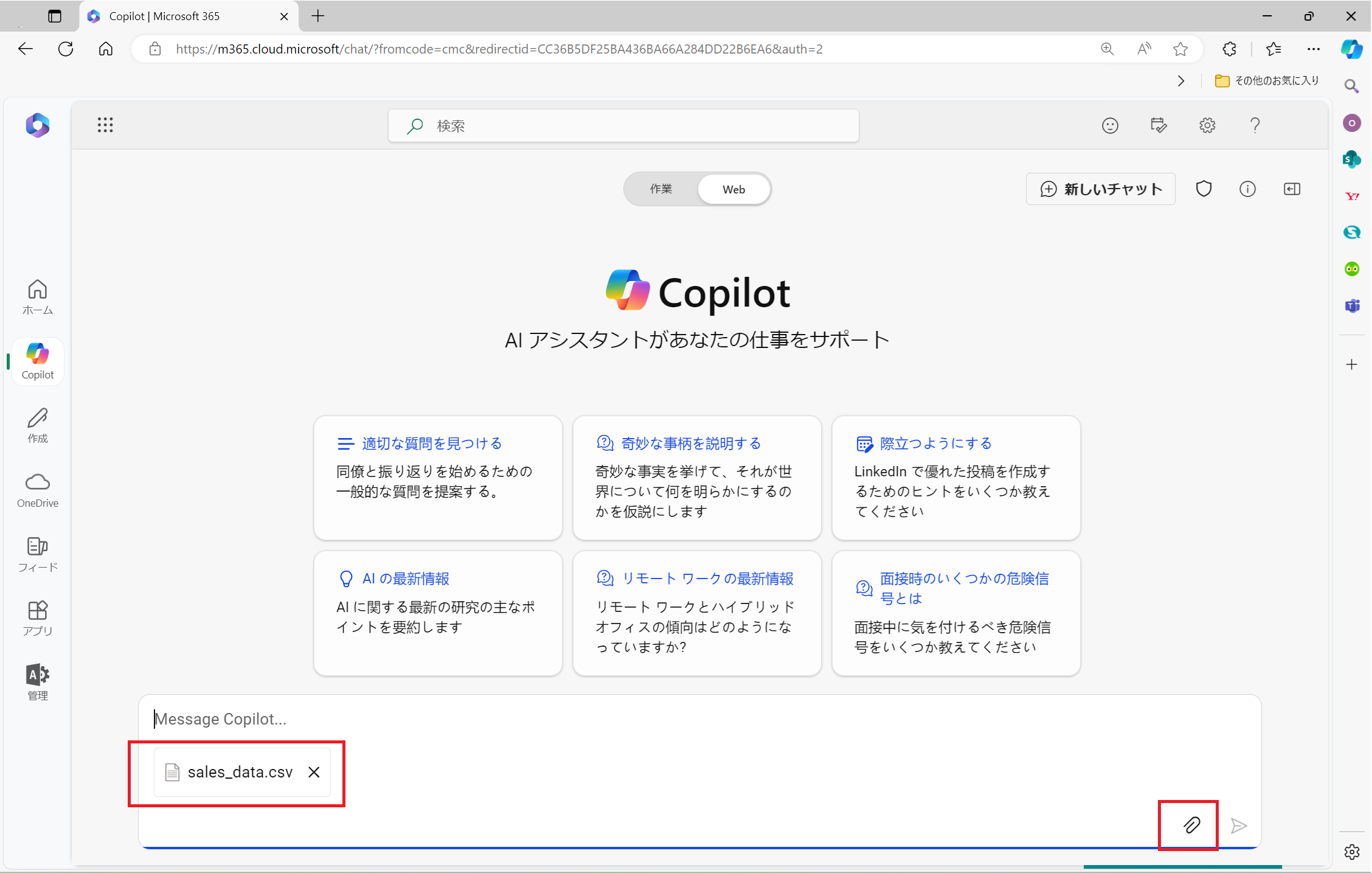The width and height of the screenshot is (1372, 873).
Task: Expand favorites bar overflow chevron
Action: coord(1180,81)
